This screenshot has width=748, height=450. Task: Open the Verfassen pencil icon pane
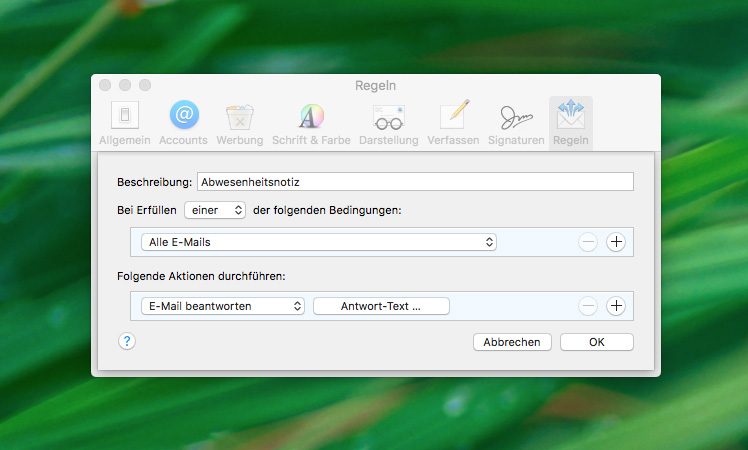point(453,123)
